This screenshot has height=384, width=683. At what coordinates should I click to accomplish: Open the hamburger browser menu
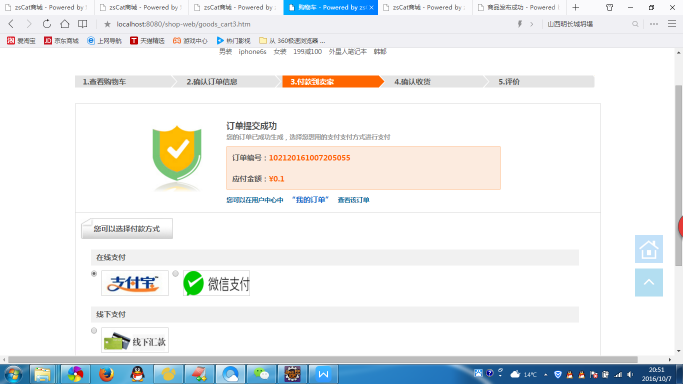pos(672,24)
